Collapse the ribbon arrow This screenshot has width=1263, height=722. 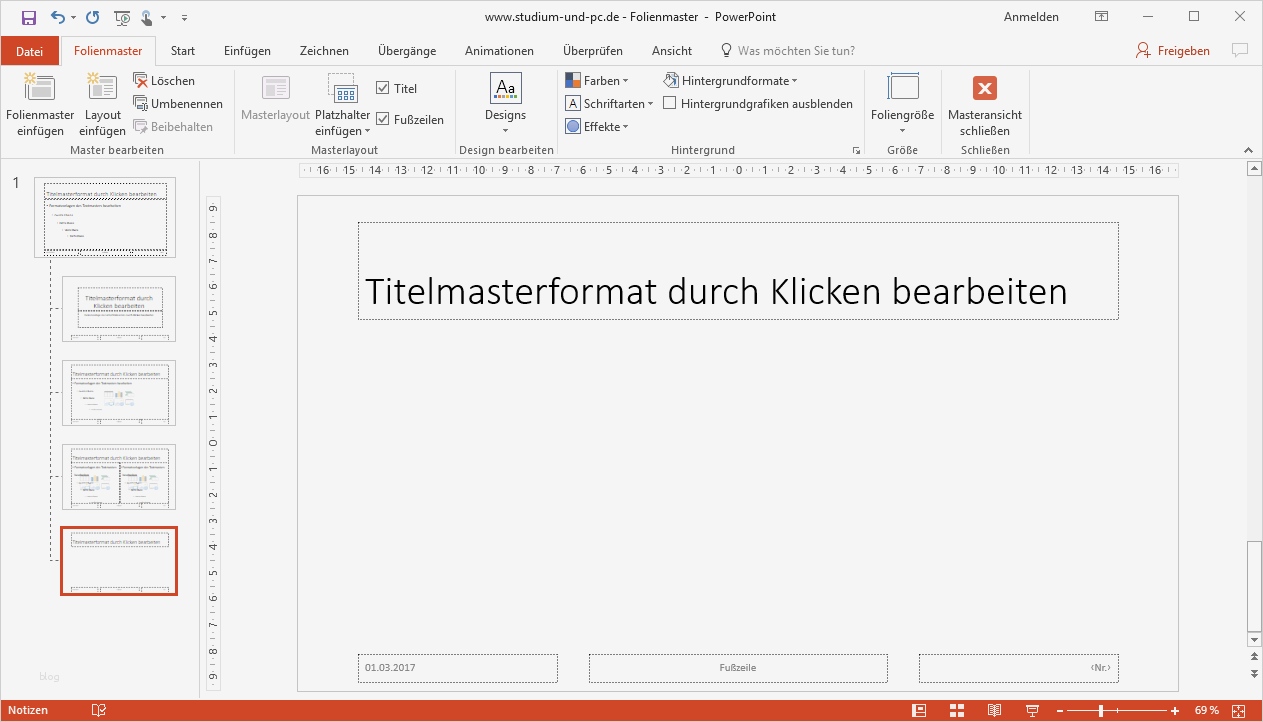1249,150
